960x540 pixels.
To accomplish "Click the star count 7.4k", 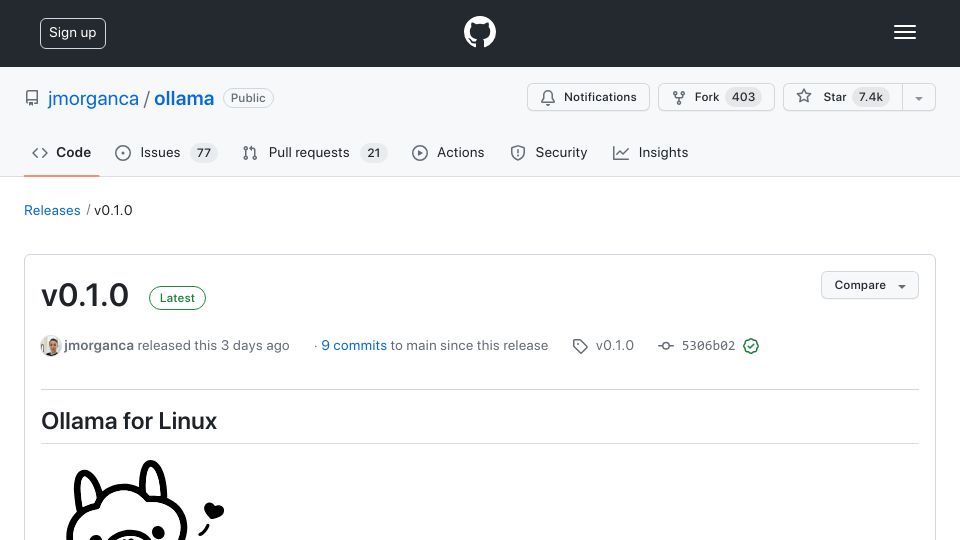I will tap(871, 97).
